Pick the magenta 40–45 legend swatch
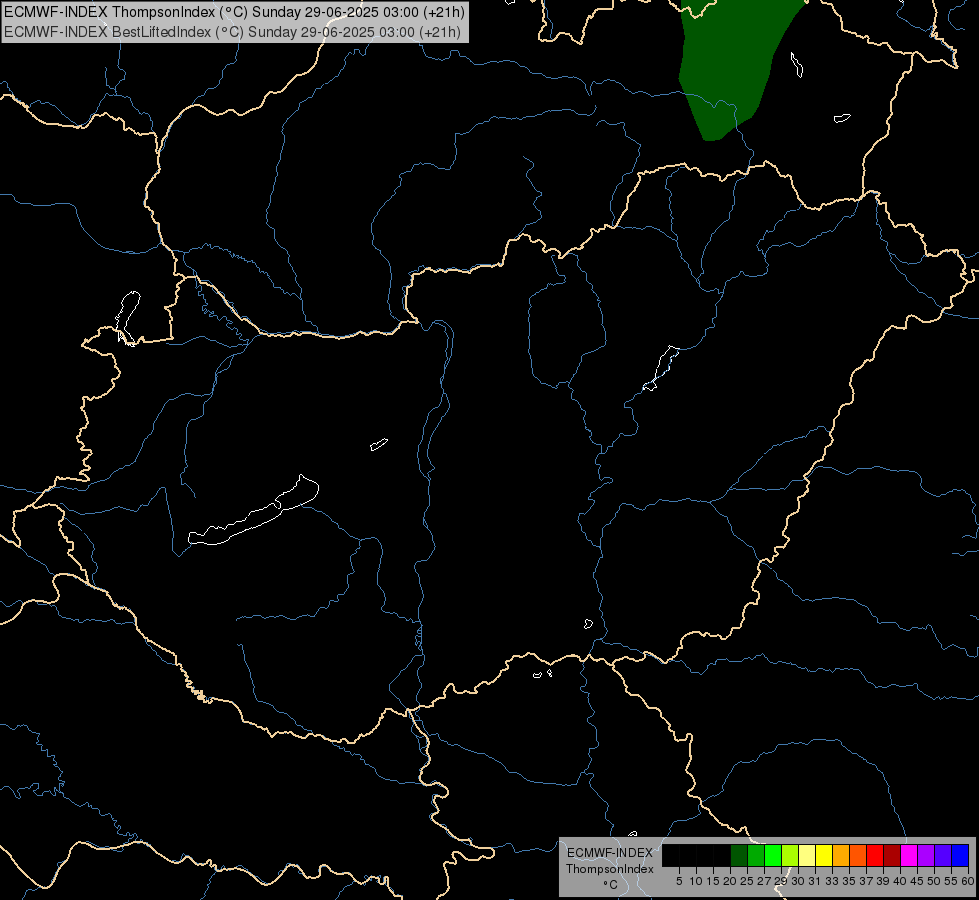The height and width of the screenshot is (900, 979). [x=909, y=855]
